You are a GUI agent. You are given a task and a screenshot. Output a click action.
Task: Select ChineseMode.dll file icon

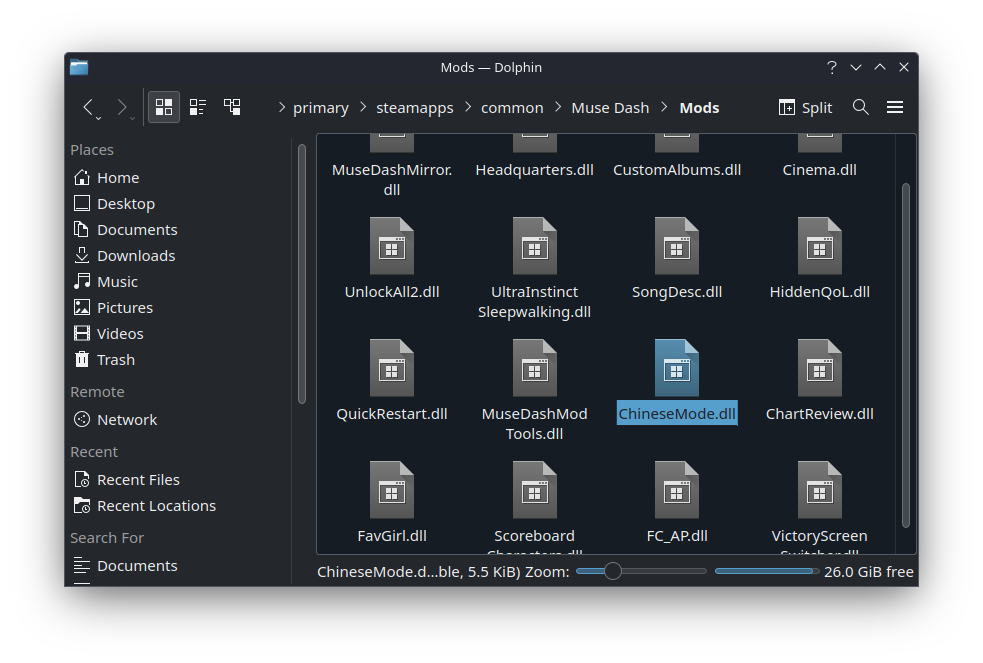click(x=677, y=368)
